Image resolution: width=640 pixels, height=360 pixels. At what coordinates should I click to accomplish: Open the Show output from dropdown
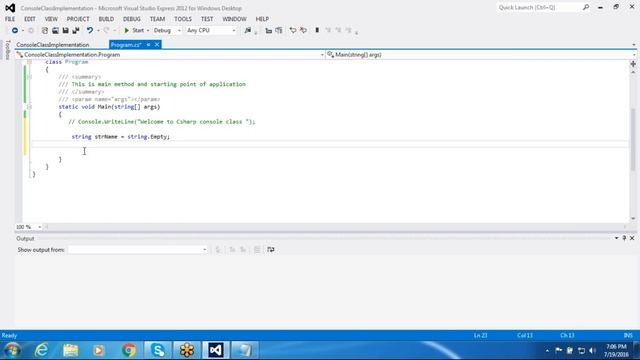pos(138,249)
